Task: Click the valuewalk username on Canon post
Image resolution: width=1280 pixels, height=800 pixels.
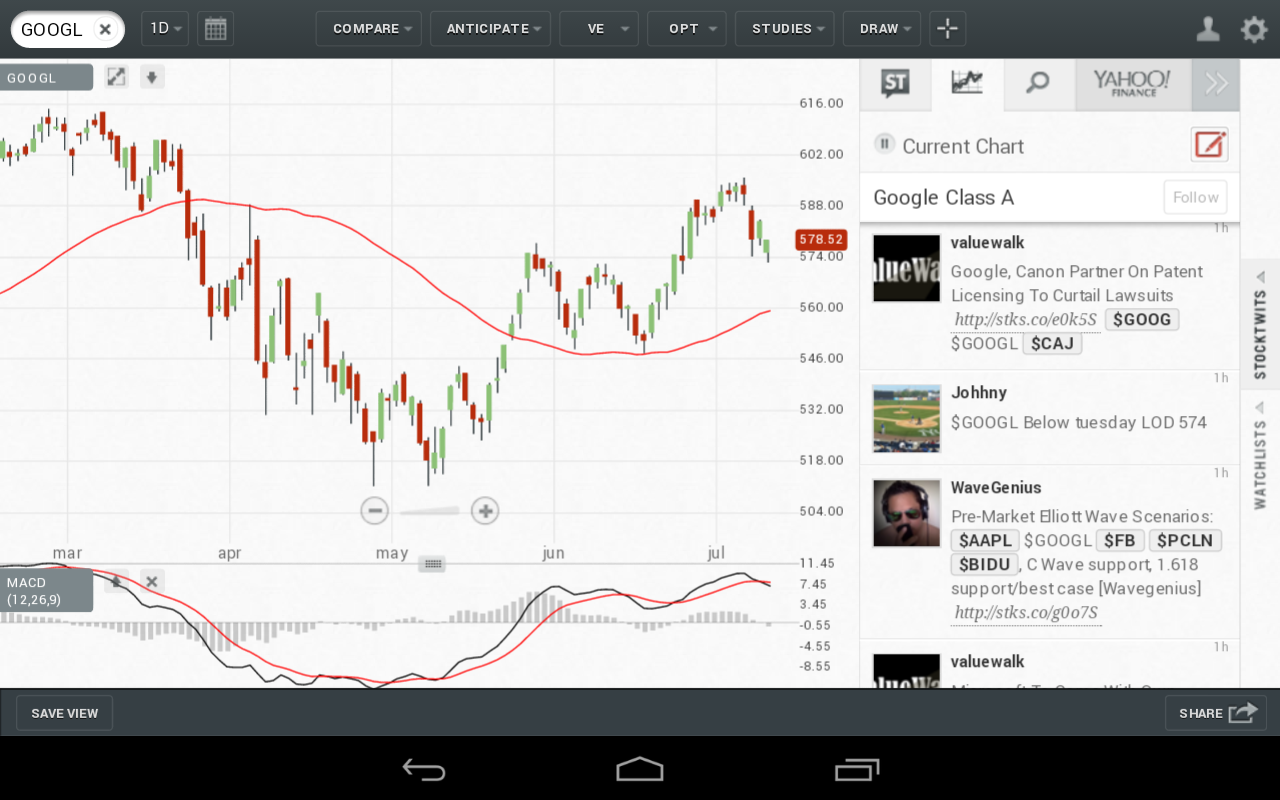Action: pyautogui.click(x=988, y=243)
